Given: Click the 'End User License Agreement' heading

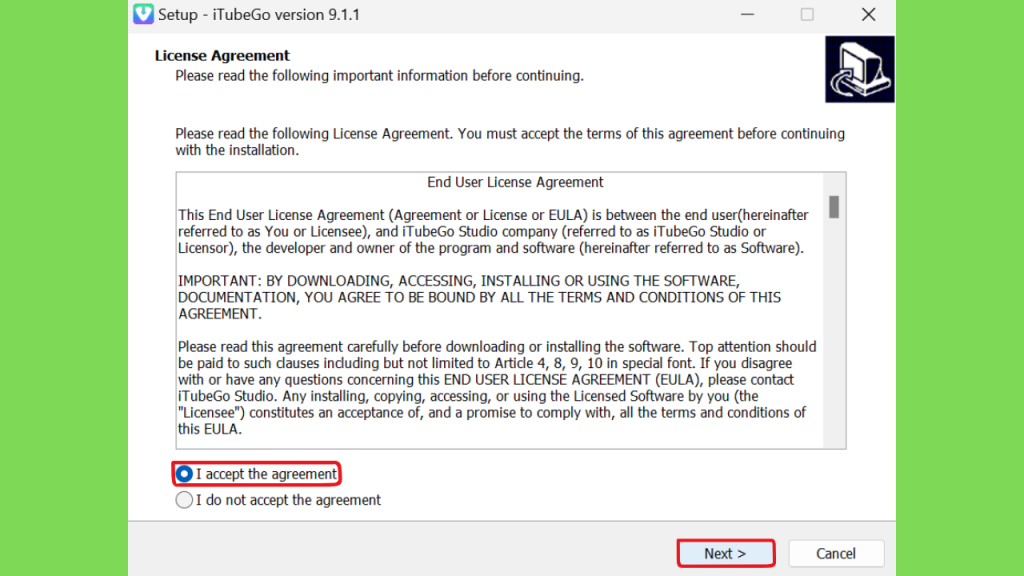Looking at the screenshot, I should click(x=515, y=182).
